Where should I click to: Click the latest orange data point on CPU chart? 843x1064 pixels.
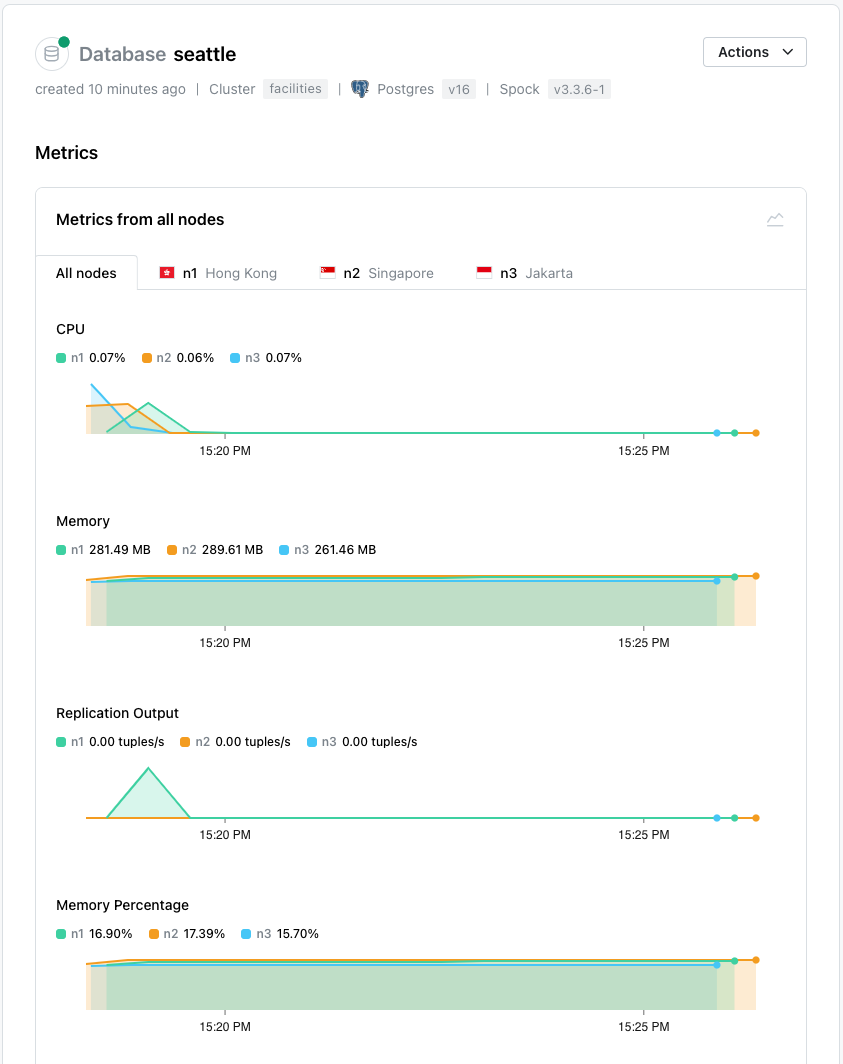755,433
